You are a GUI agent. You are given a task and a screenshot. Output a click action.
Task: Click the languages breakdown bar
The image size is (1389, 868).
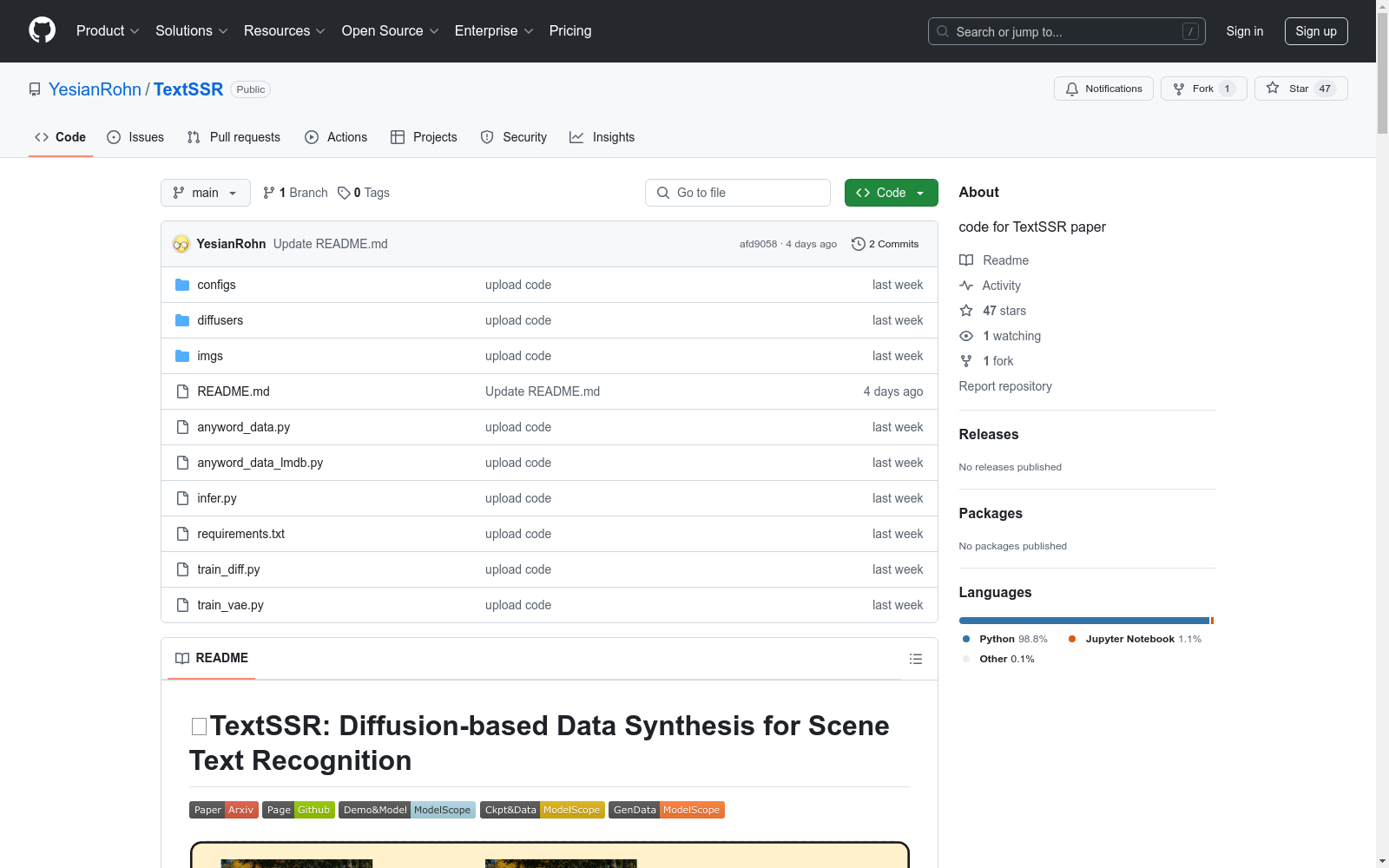click(1087, 621)
